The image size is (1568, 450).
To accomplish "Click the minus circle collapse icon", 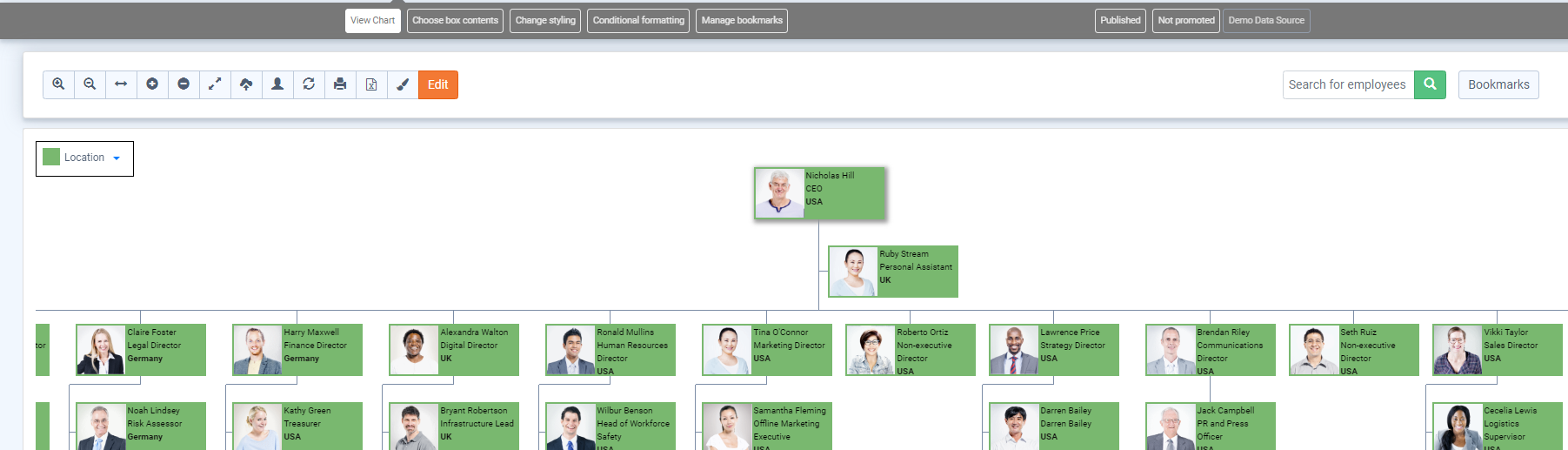I will [183, 84].
